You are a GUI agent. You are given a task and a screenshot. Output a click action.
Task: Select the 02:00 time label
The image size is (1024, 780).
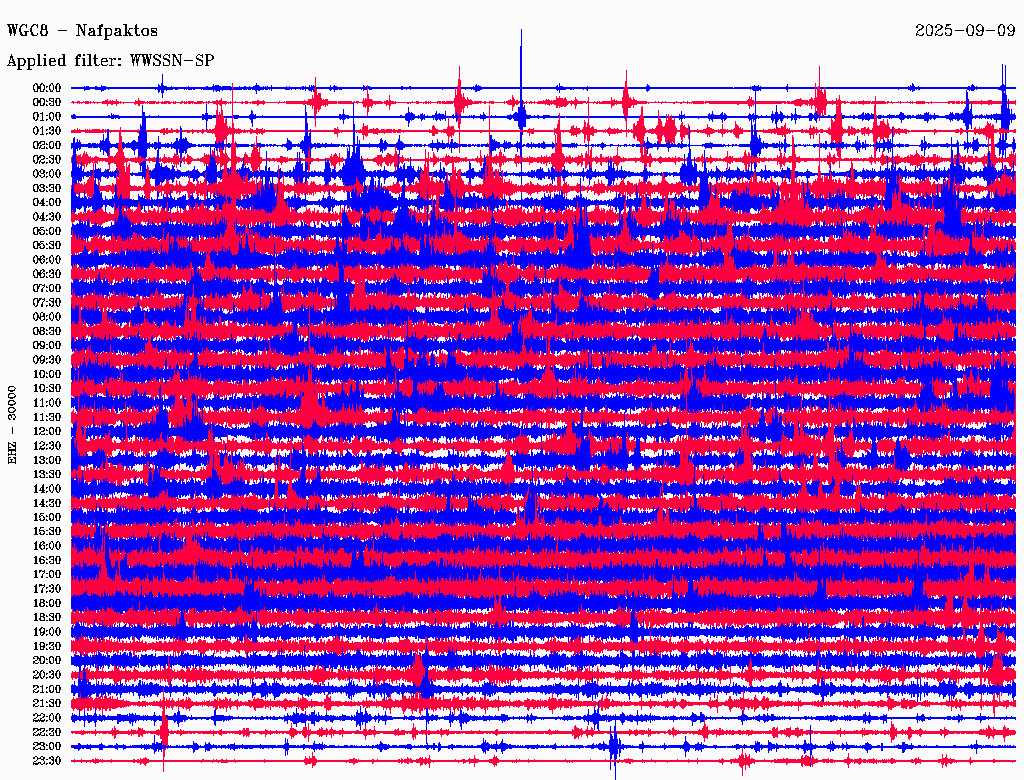(x=47, y=146)
